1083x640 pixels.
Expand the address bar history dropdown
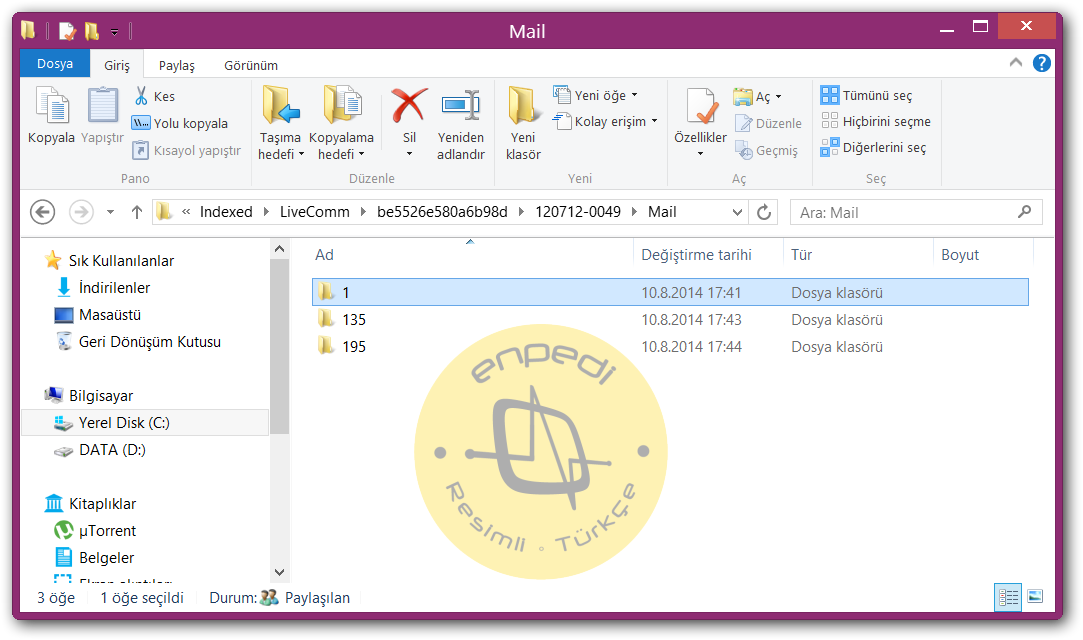pyautogui.click(x=737, y=212)
